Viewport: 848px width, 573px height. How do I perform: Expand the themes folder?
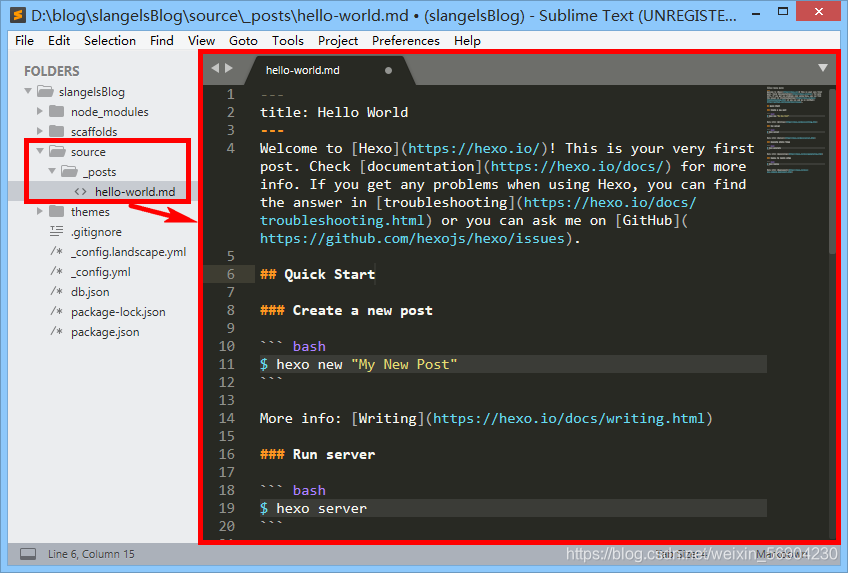(x=39, y=211)
